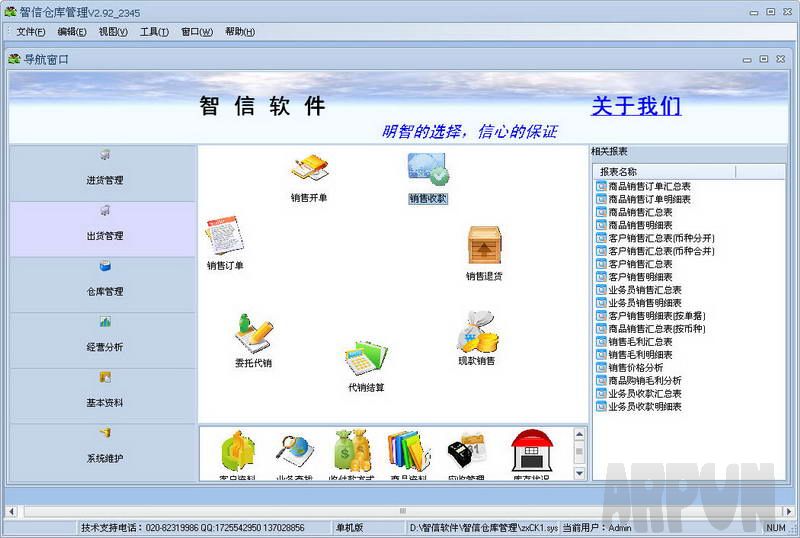Select 出货管理 in the left sidebar

103,229
